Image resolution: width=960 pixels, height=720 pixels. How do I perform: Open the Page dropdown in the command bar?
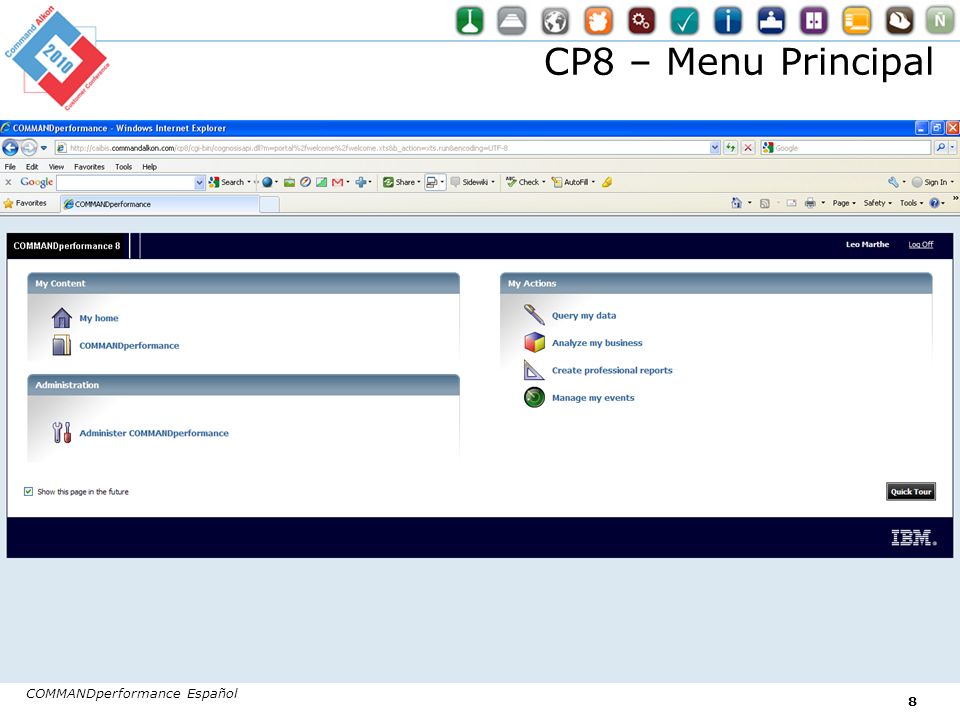[844, 203]
